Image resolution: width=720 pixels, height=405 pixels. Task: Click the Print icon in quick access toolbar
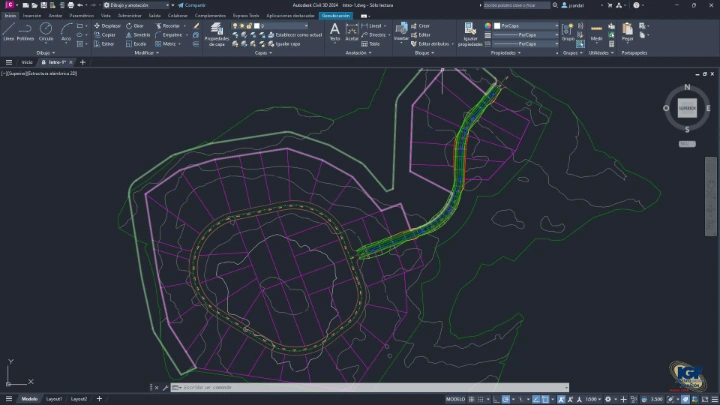[x=71, y=5]
